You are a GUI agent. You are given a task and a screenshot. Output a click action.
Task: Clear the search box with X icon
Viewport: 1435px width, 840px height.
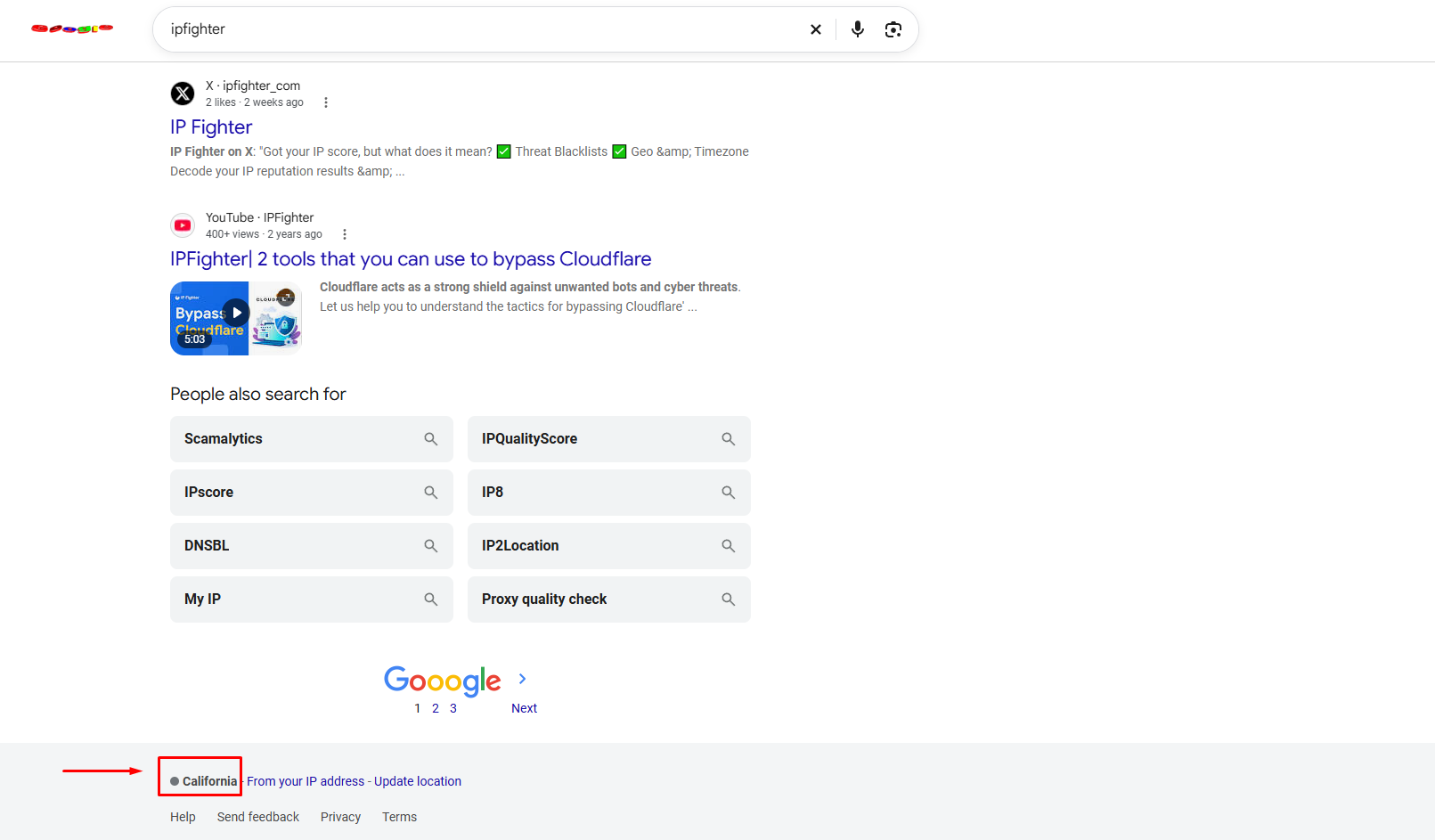(x=815, y=29)
